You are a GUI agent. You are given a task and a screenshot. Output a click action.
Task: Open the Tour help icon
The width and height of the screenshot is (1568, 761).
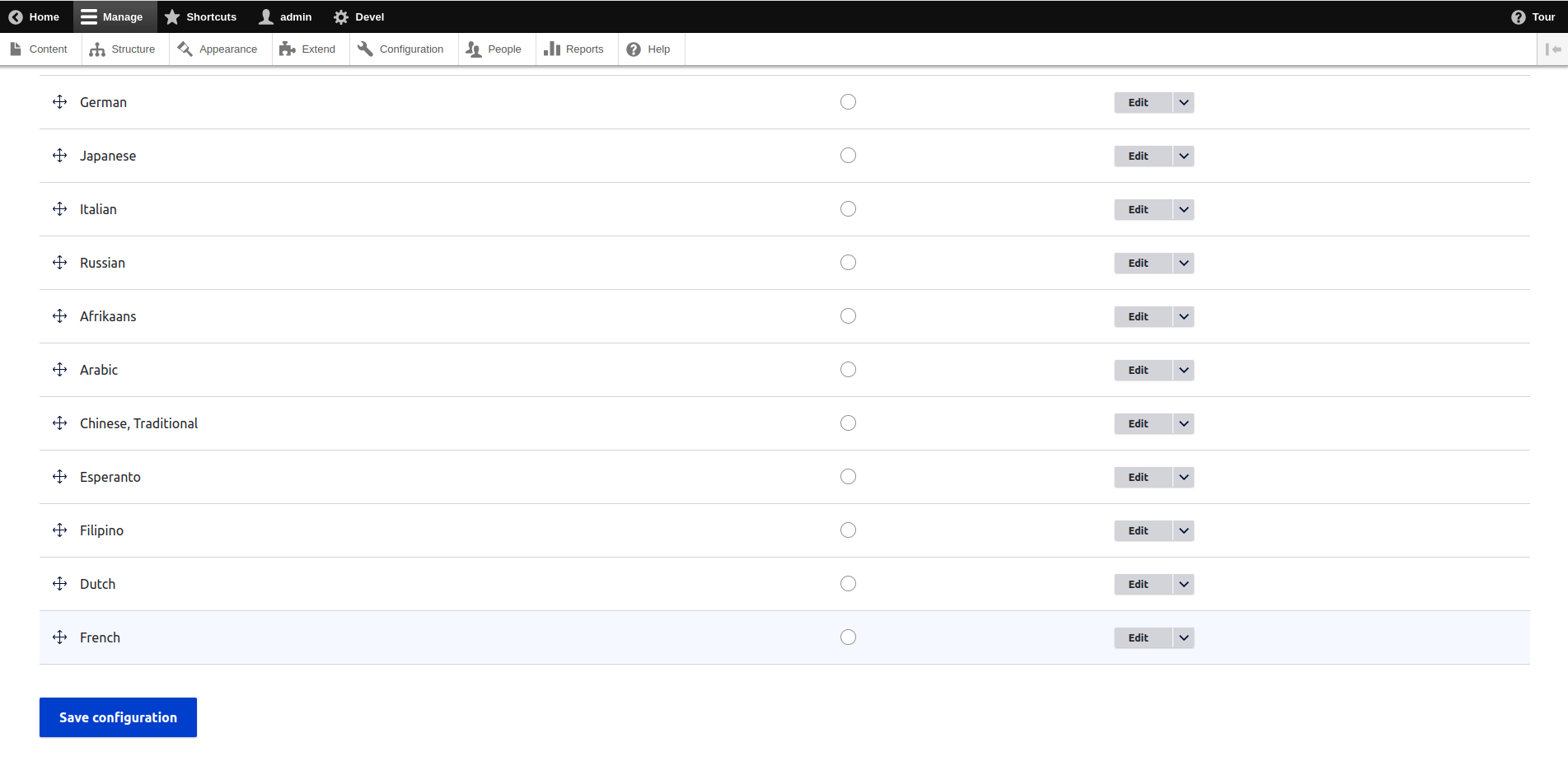pyautogui.click(x=1519, y=16)
